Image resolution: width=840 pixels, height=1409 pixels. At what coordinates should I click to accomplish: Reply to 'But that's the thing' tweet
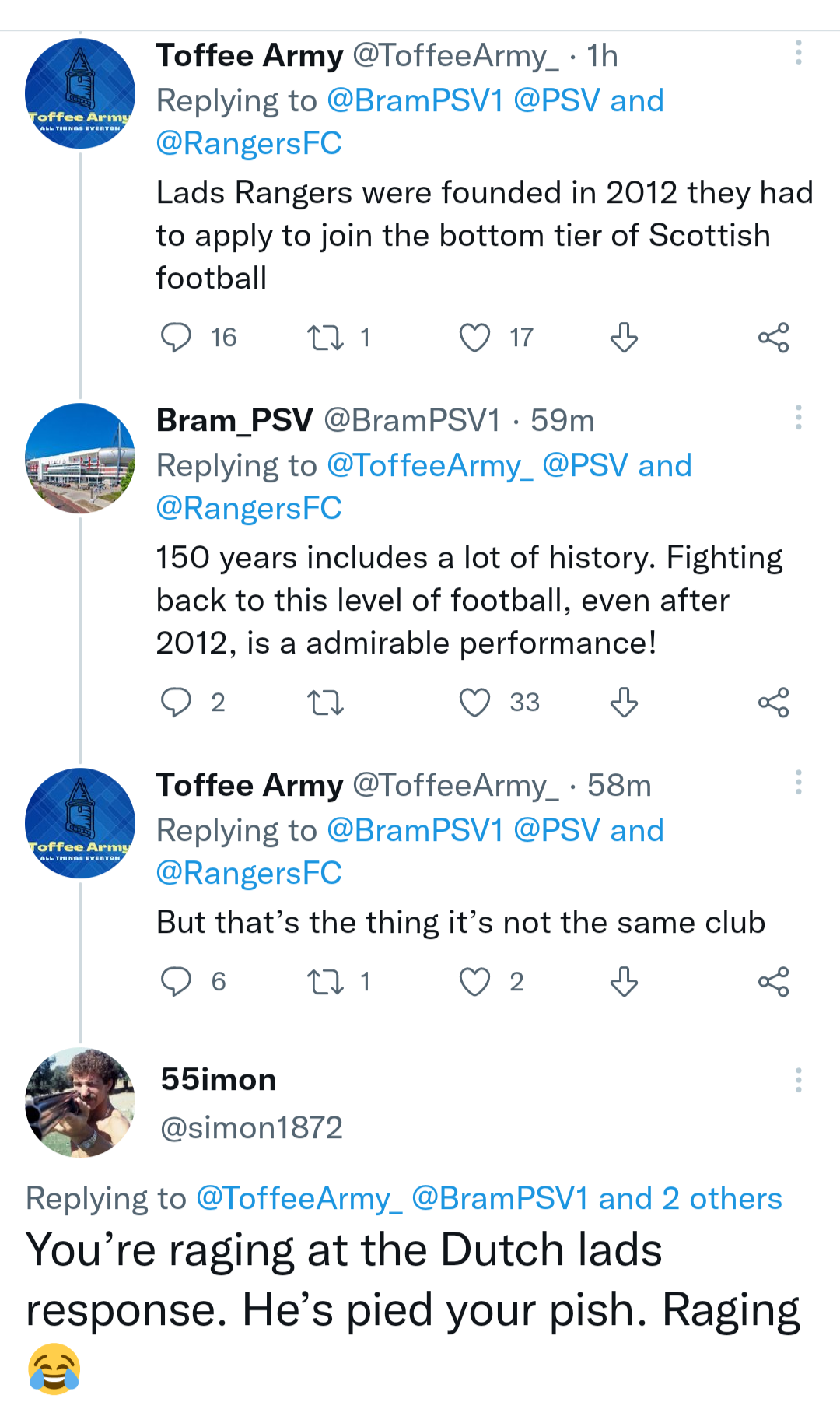tap(176, 982)
